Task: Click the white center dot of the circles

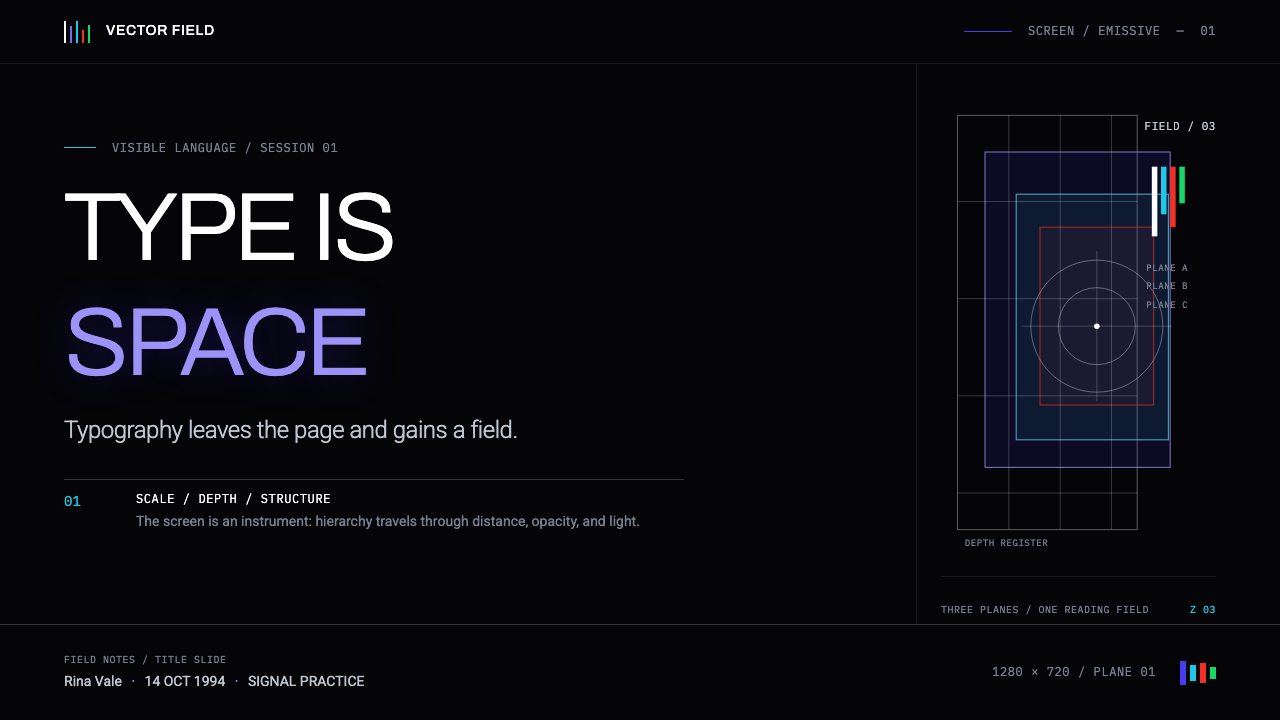Action: click(1097, 326)
